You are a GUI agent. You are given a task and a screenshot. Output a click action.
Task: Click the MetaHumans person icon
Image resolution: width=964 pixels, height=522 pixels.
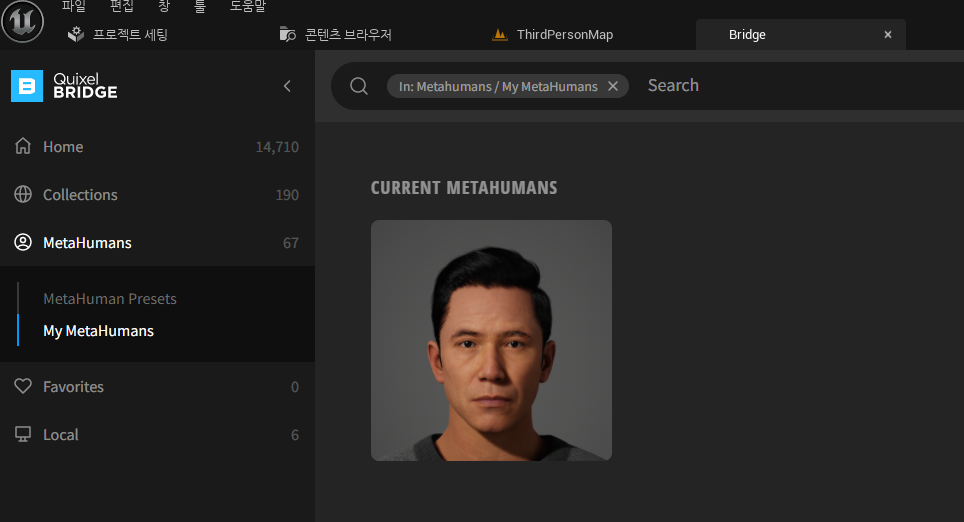[x=23, y=242]
